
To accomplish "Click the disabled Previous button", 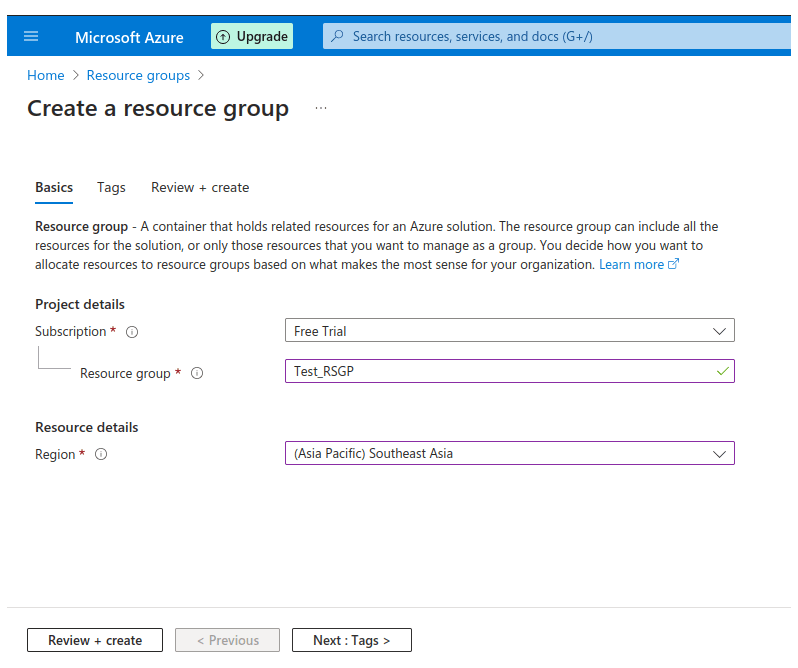I will tap(227, 640).
